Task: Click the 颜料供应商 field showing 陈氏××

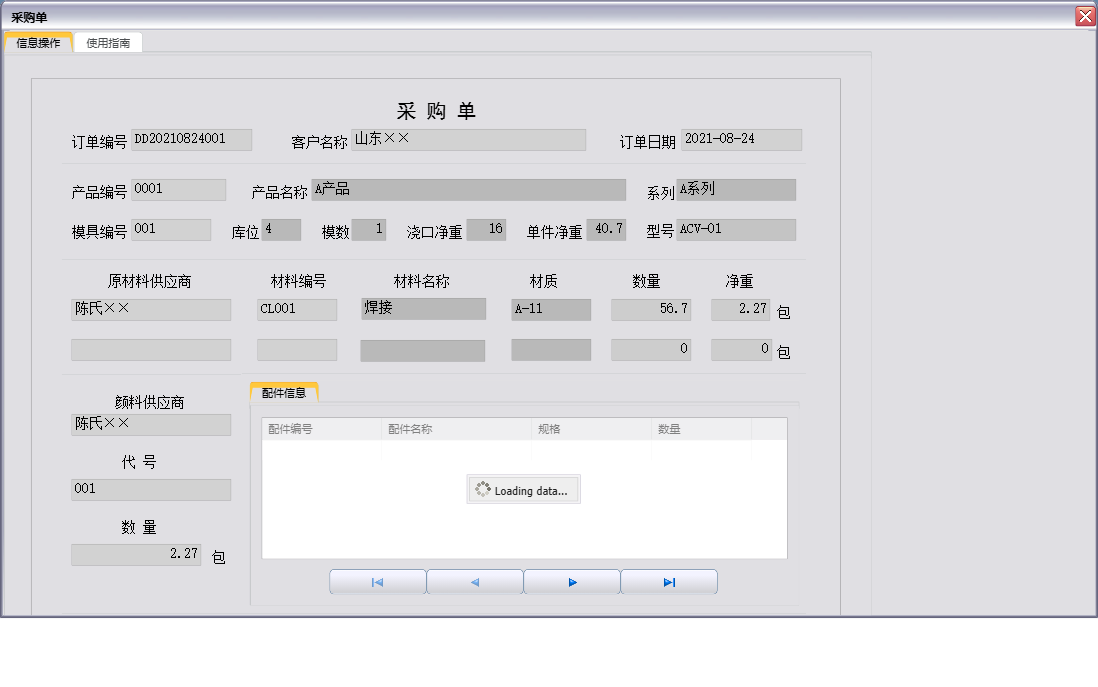Action: 150,425
